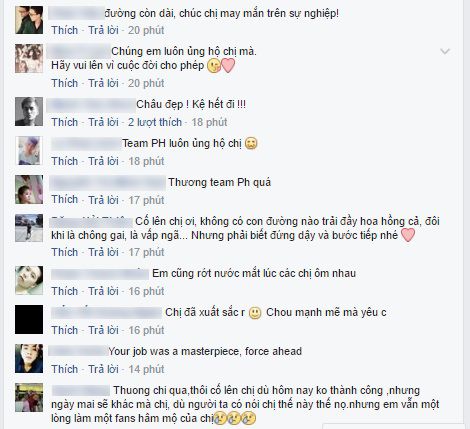The image size is (470, 429).
Task: Reply to the "Chị đã xuất sắc" comment
Action: tap(103, 330)
